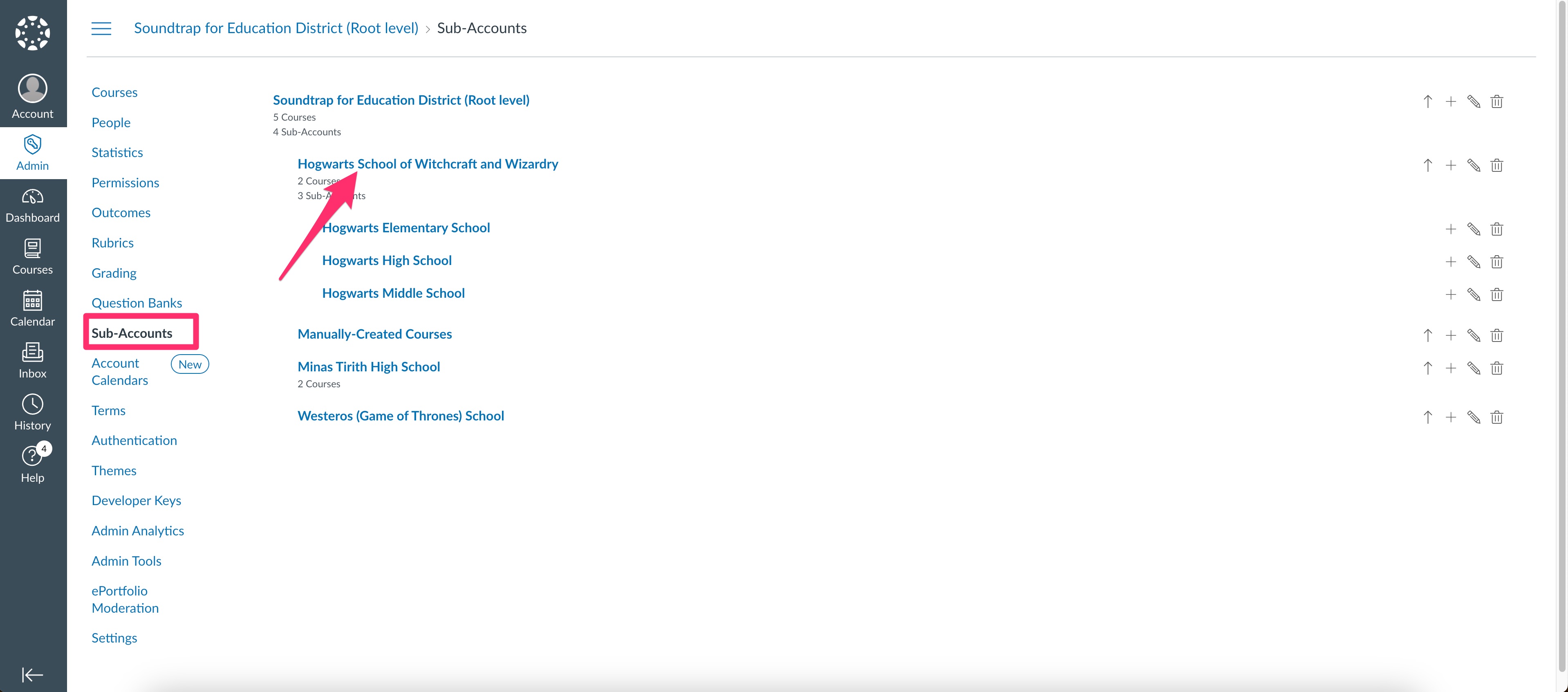
Task: Click the New badge next to Account Calendars
Action: pyautogui.click(x=190, y=364)
